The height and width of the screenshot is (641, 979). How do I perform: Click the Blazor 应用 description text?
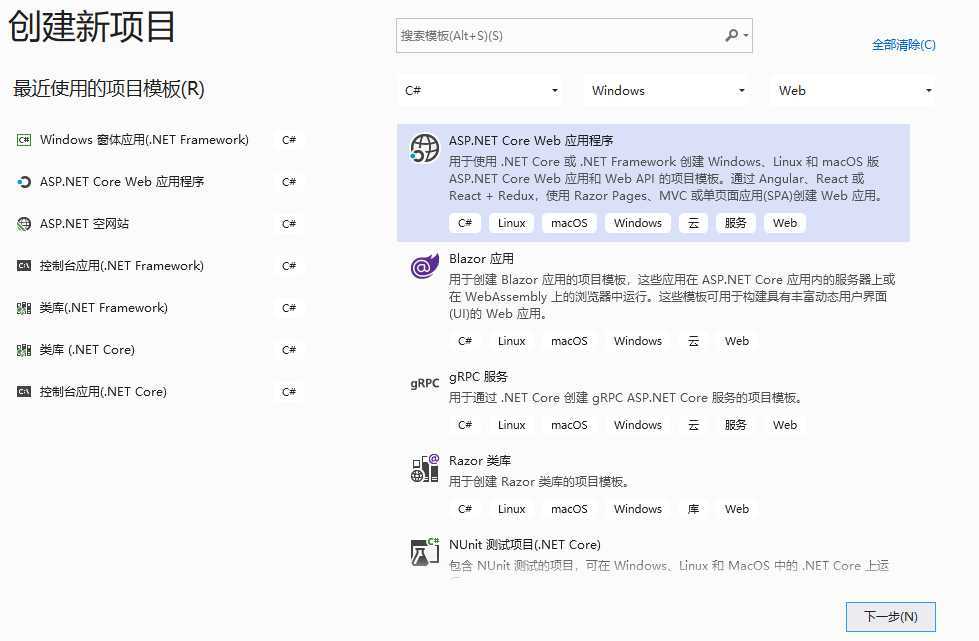[672, 296]
